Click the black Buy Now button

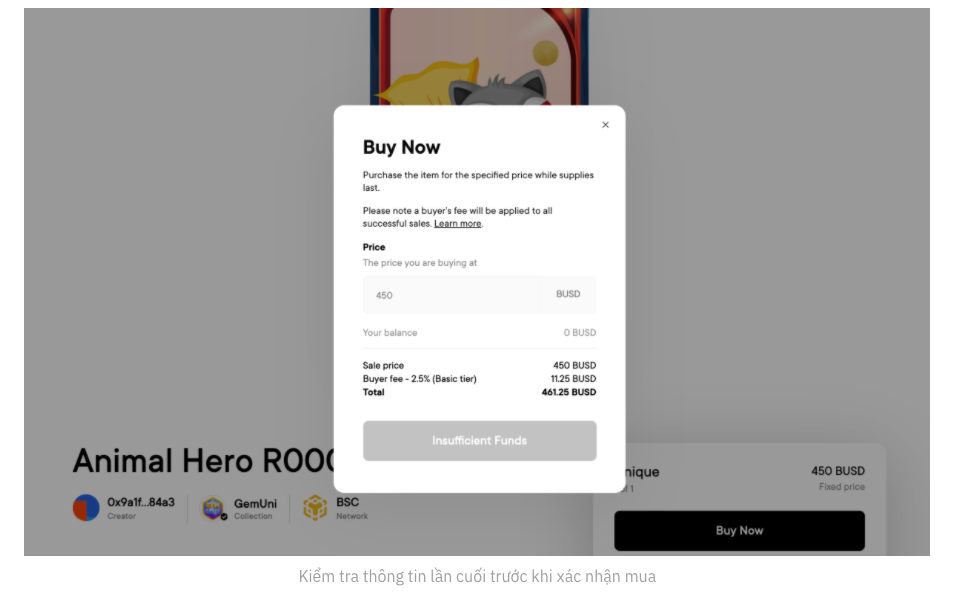[739, 531]
